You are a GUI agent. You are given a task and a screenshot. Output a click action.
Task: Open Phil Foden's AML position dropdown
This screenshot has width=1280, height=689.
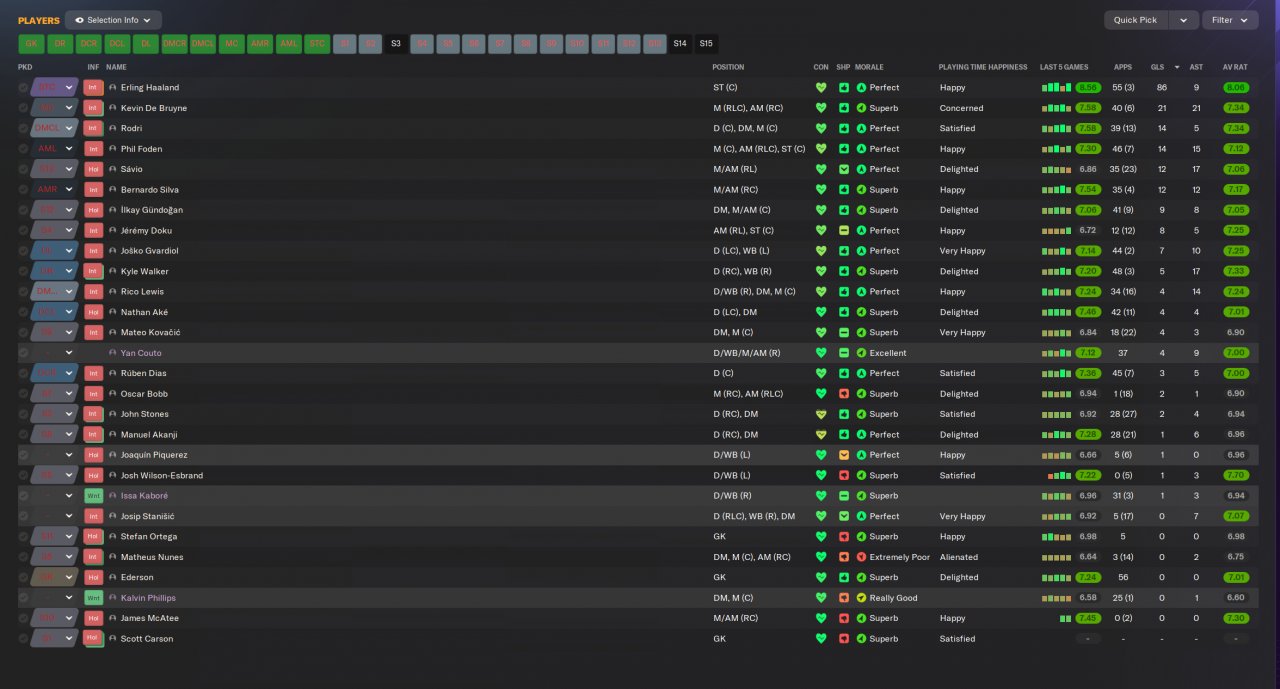point(54,149)
